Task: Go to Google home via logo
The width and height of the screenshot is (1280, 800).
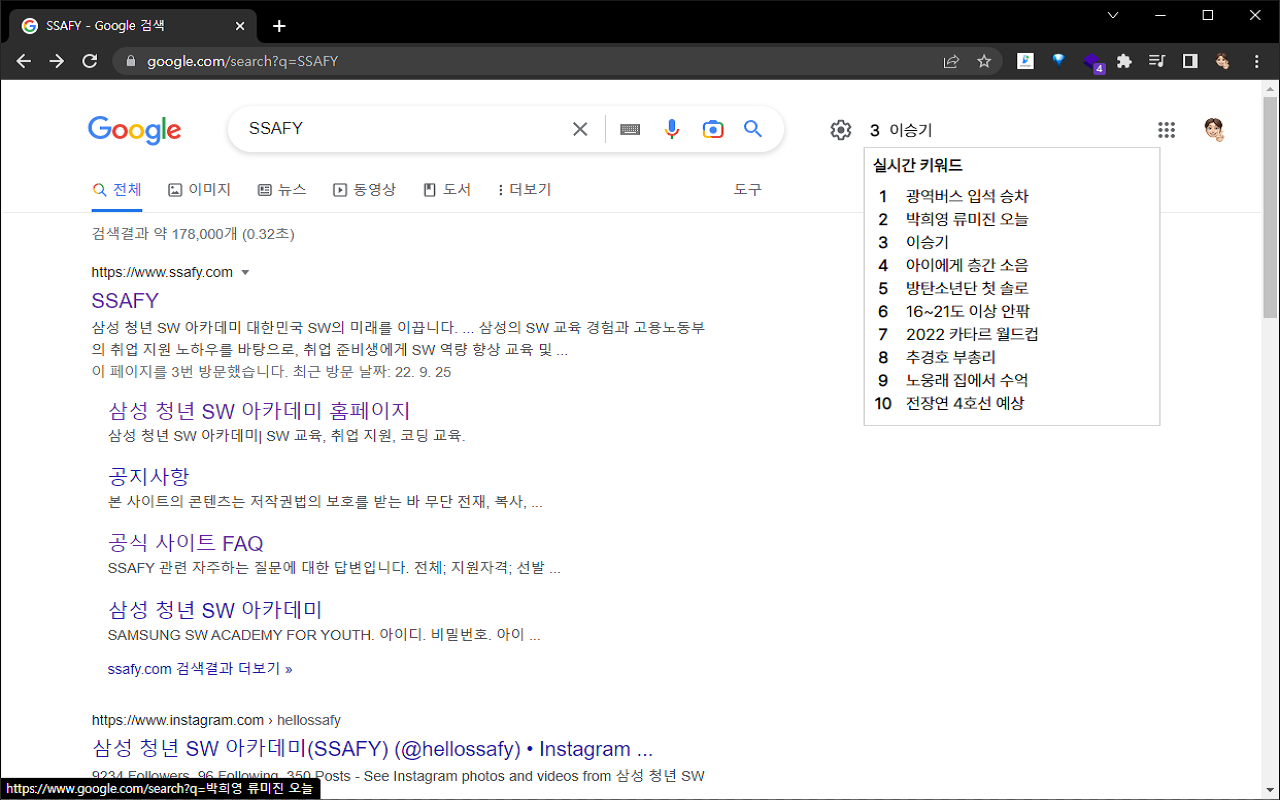Action: [135, 130]
